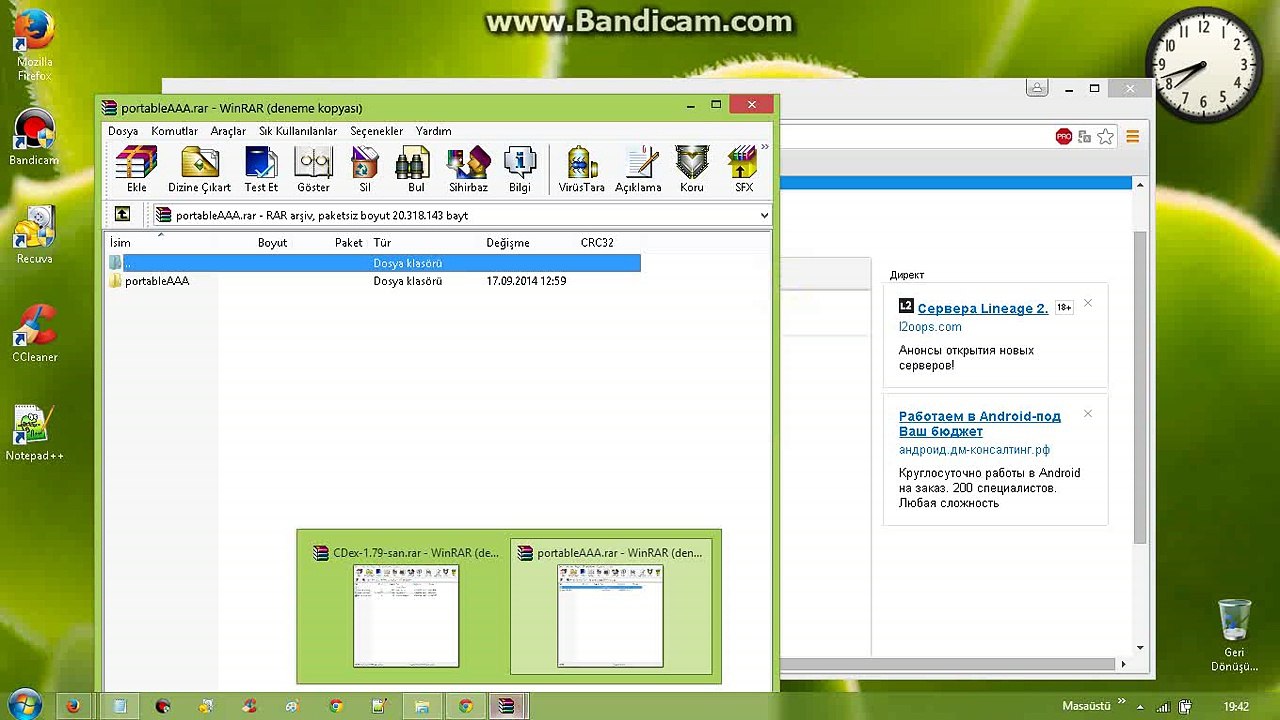Show more WinRAR toolbar buttons
The width and height of the screenshot is (1280, 720).
point(765,148)
